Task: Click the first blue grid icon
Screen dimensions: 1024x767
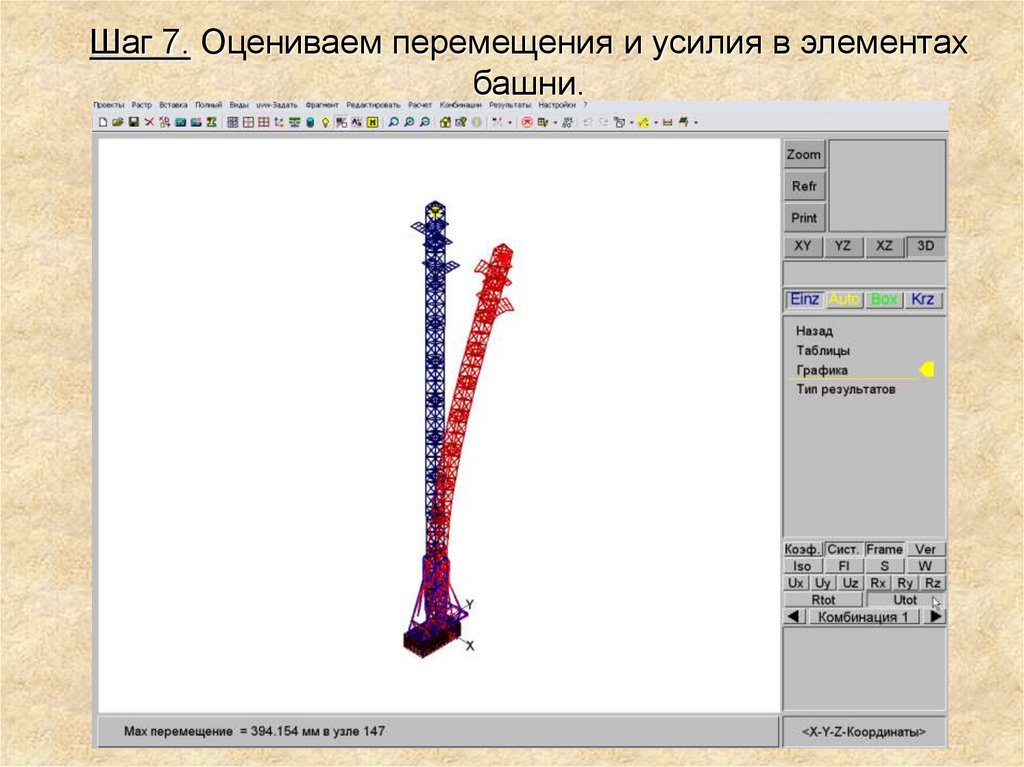Action: 232,122
